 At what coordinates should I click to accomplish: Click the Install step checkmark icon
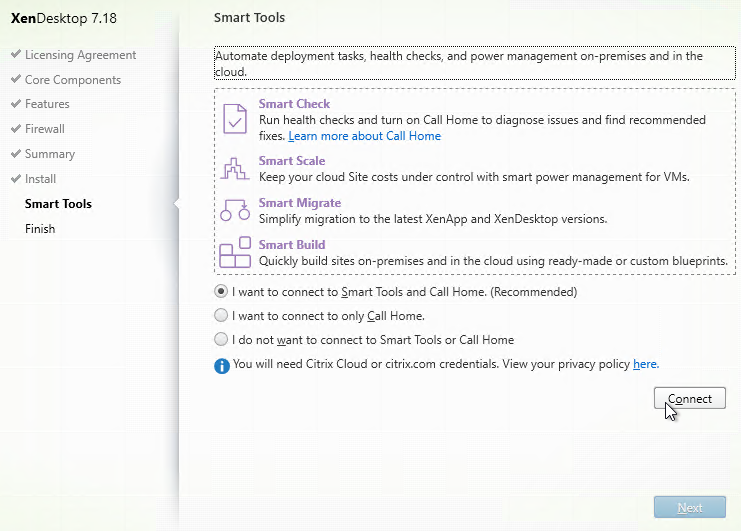click(15, 179)
